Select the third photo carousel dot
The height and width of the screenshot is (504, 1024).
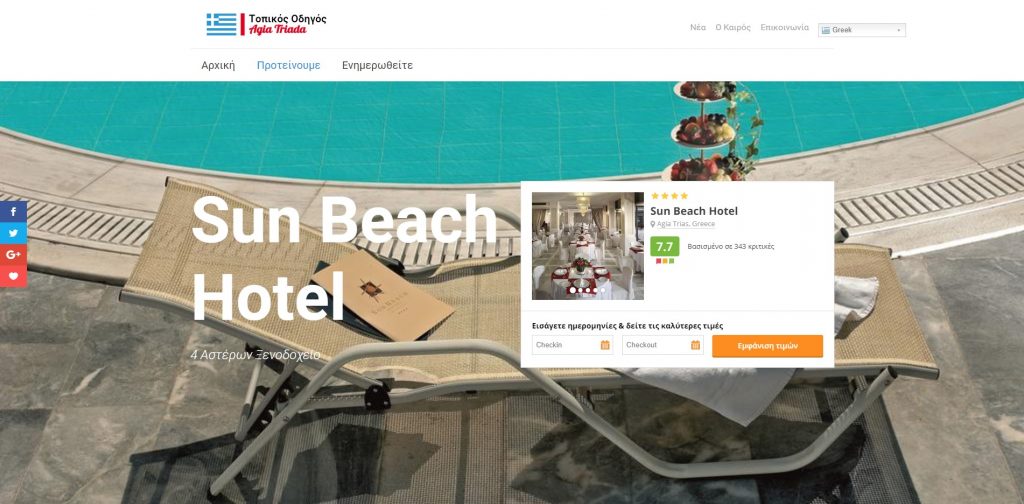pos(588,290)
